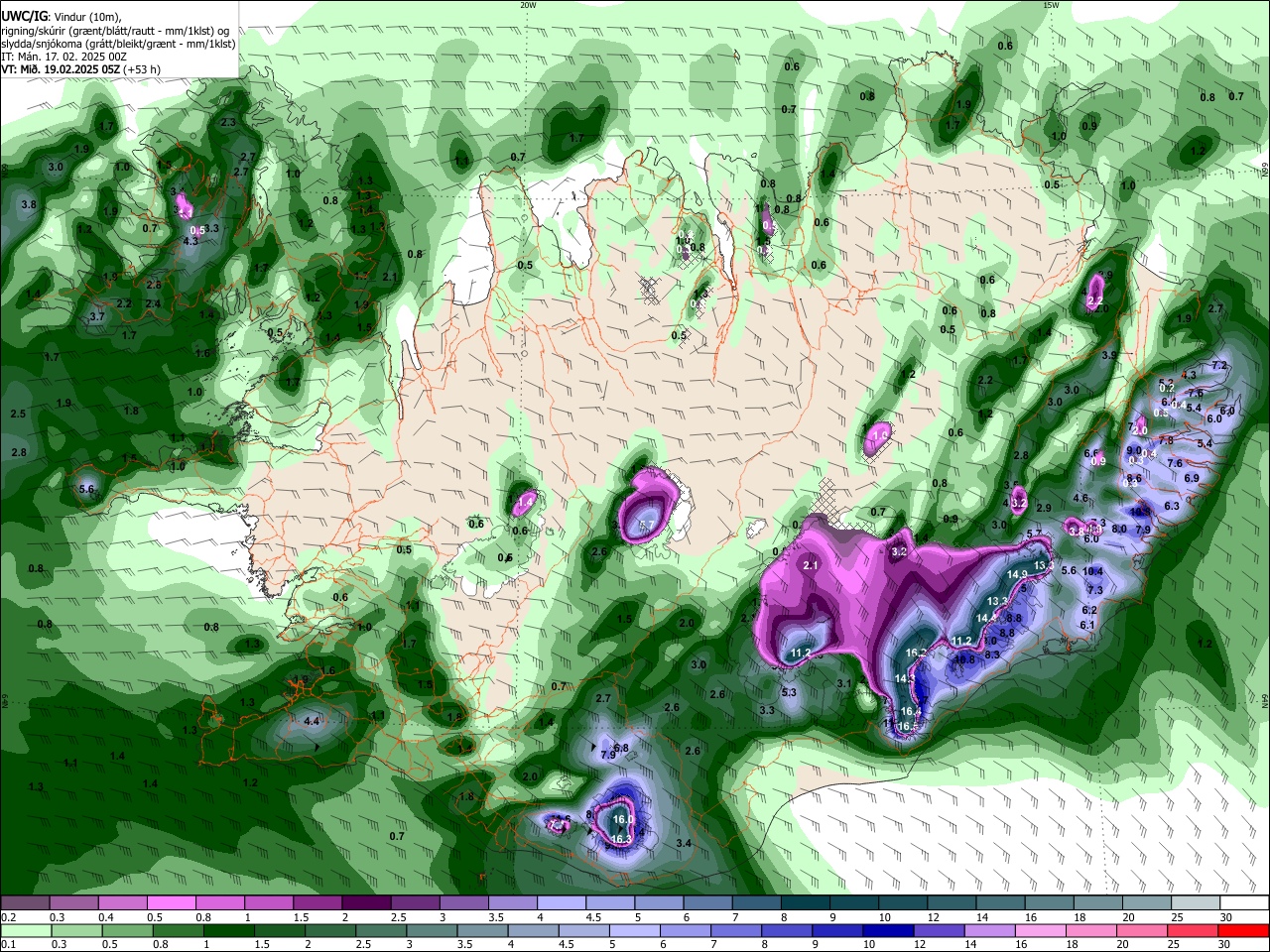Click the 20W longitude label at the top edge
The height and width of the screenshot is (952, 1270).
pyautogui.click(x=528, y=5)
